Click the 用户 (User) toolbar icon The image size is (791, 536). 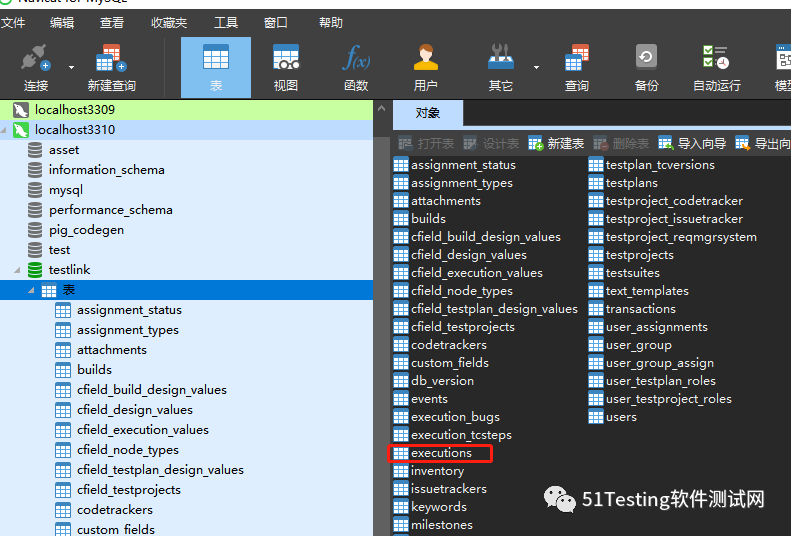[426, 67]
